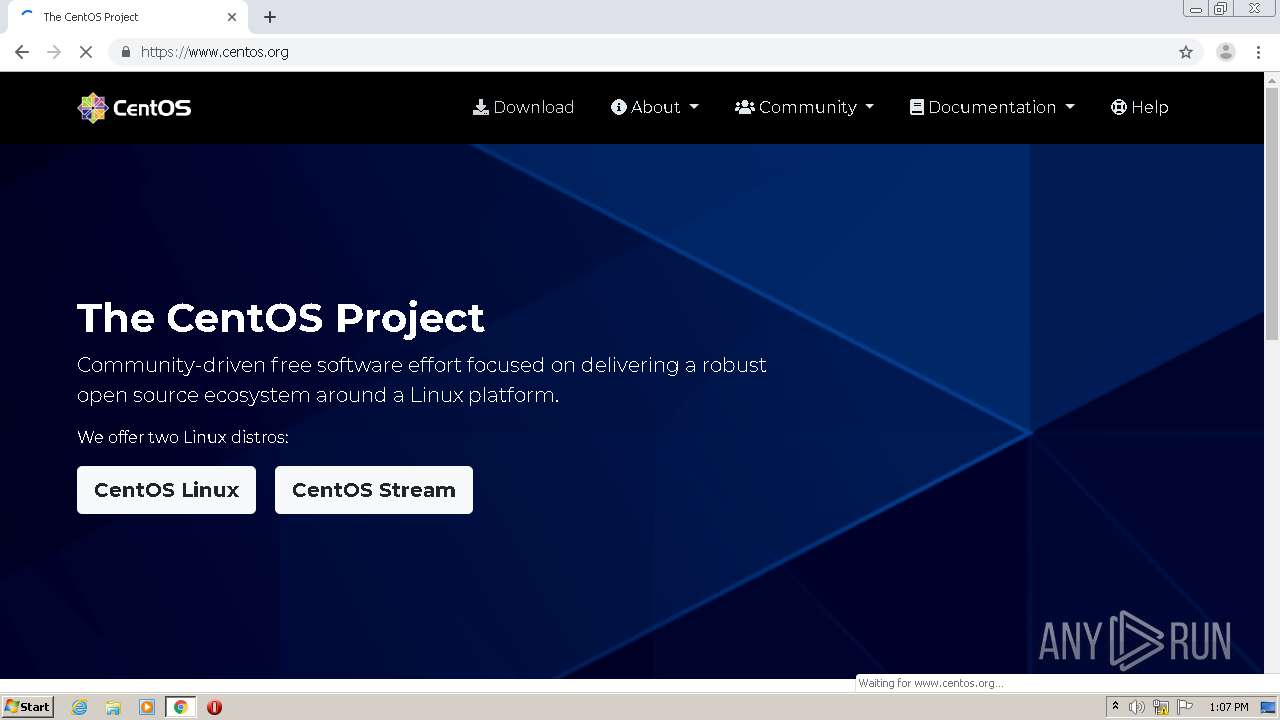Click the lifebuoy icon beside Help
This screenshot has width=1280, height=720.
pos(1118,107)
